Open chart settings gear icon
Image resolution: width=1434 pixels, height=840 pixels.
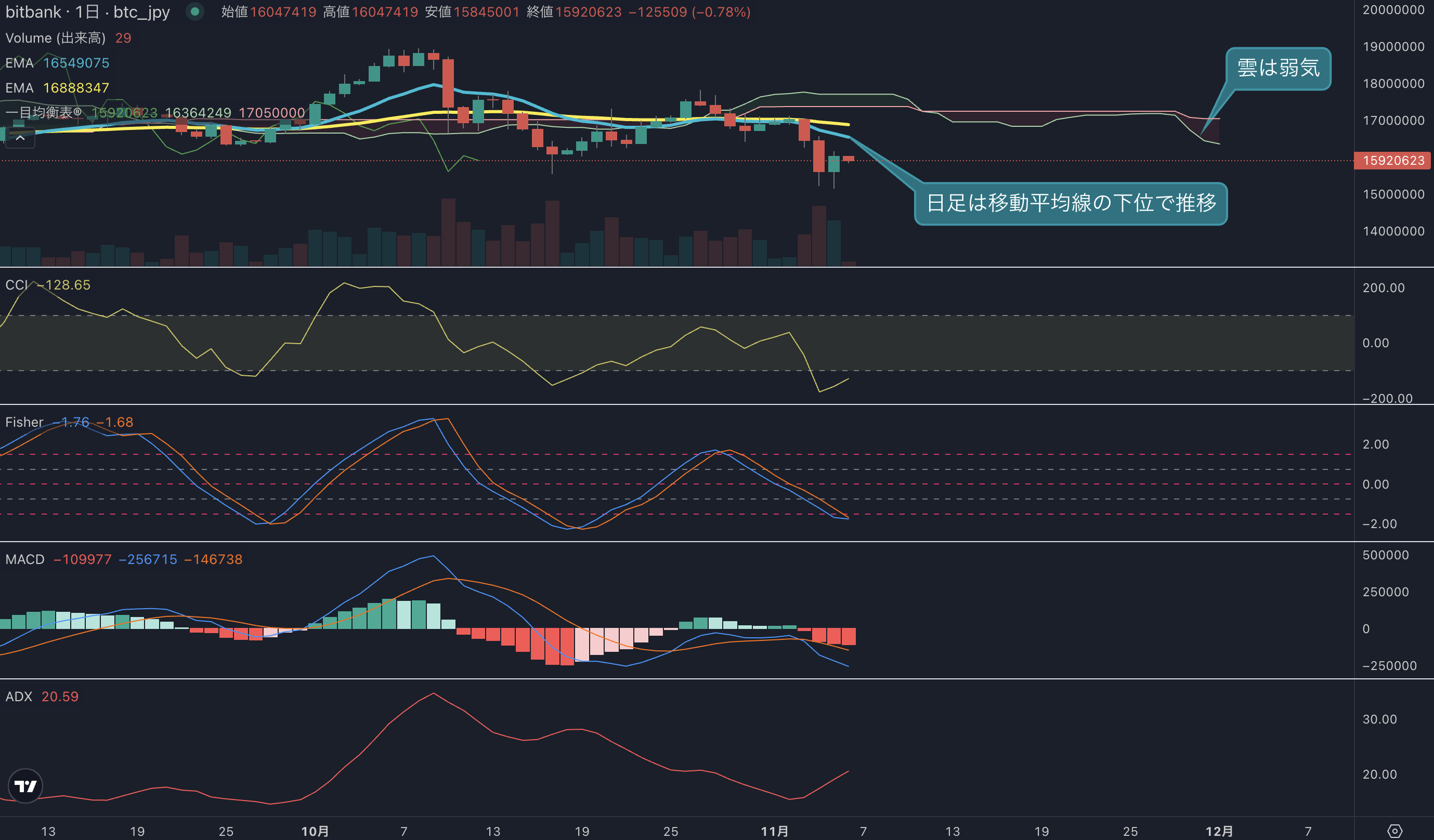1394,831
